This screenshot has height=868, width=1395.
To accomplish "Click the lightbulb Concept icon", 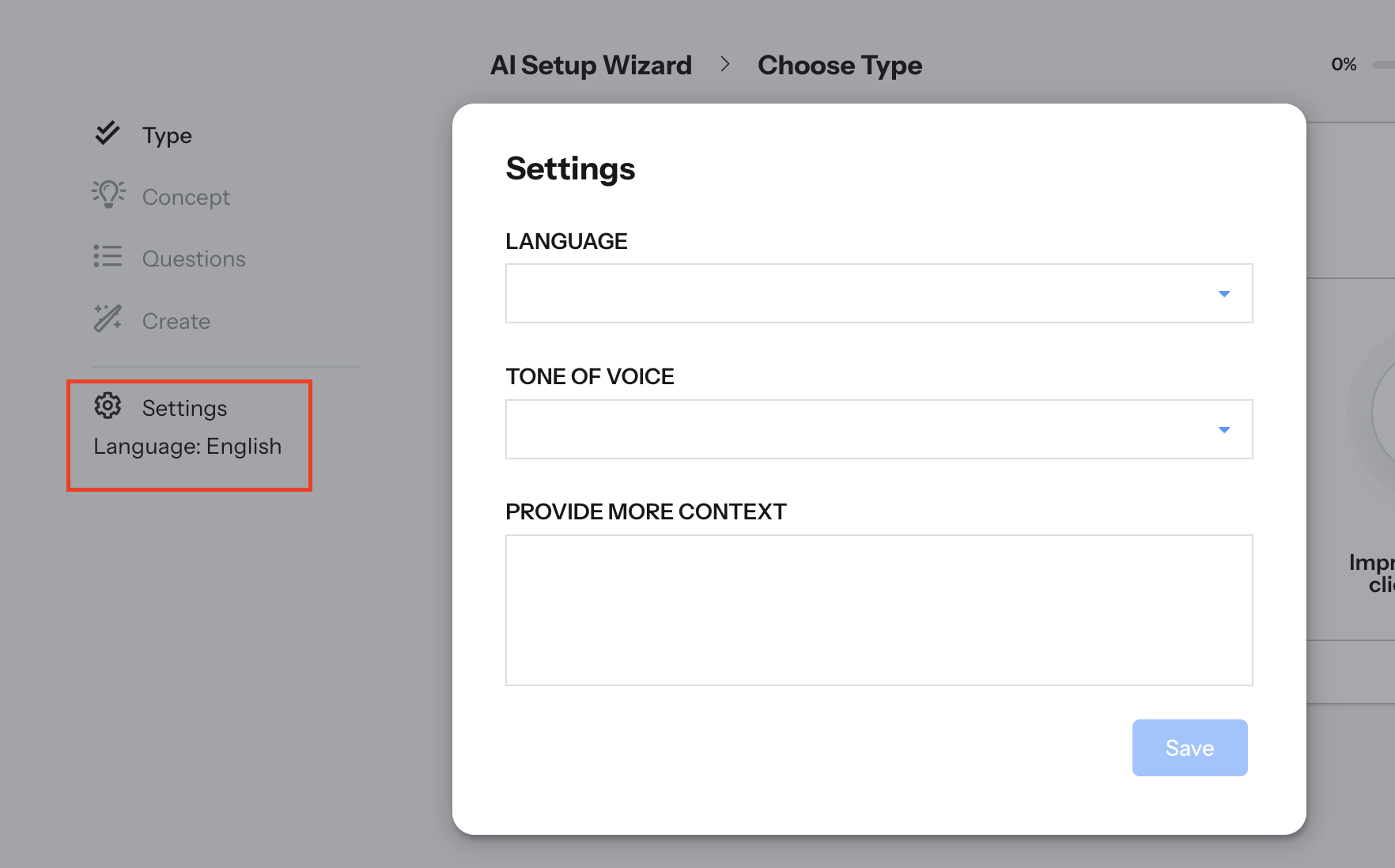I will click(x=108, y=194).
